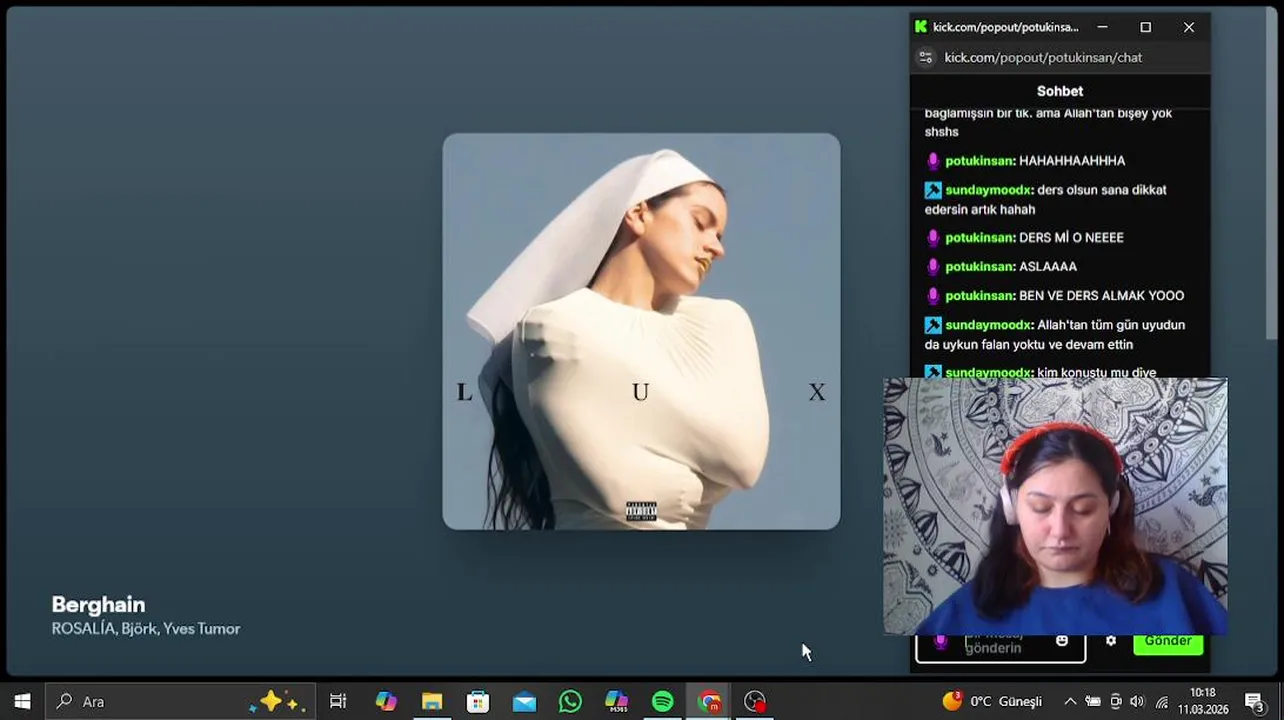Click the kick.com/popout/potukinsan/chat address
The image size is (1284, 720).
[1043, 58]
